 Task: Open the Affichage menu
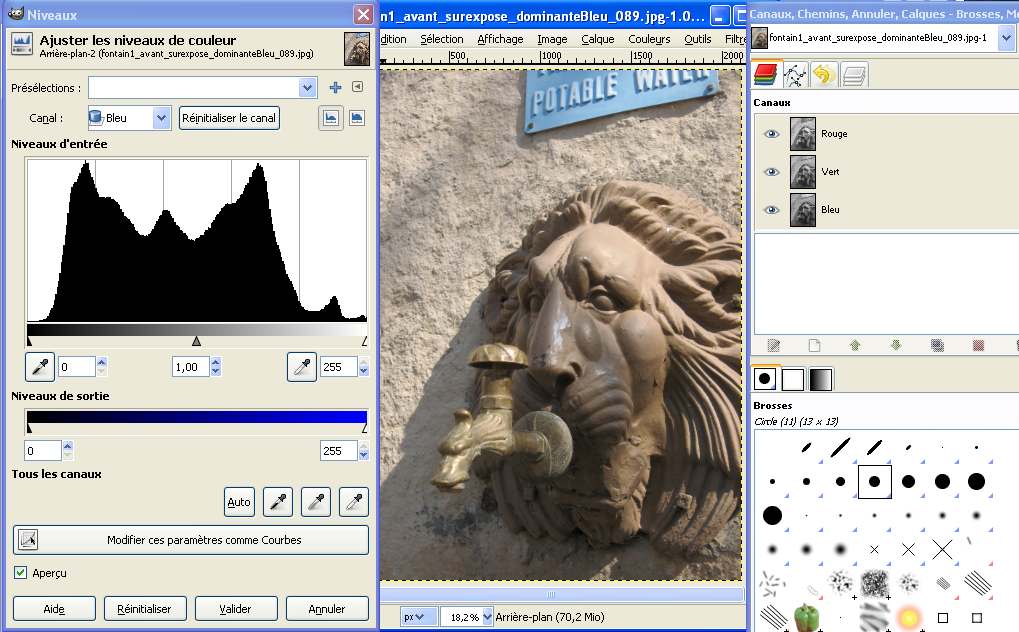(500, 40)
